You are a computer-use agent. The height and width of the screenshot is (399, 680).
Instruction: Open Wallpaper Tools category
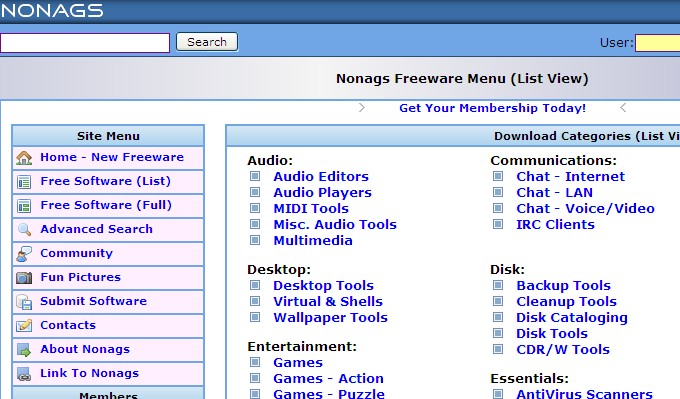(x=330, y=318)
